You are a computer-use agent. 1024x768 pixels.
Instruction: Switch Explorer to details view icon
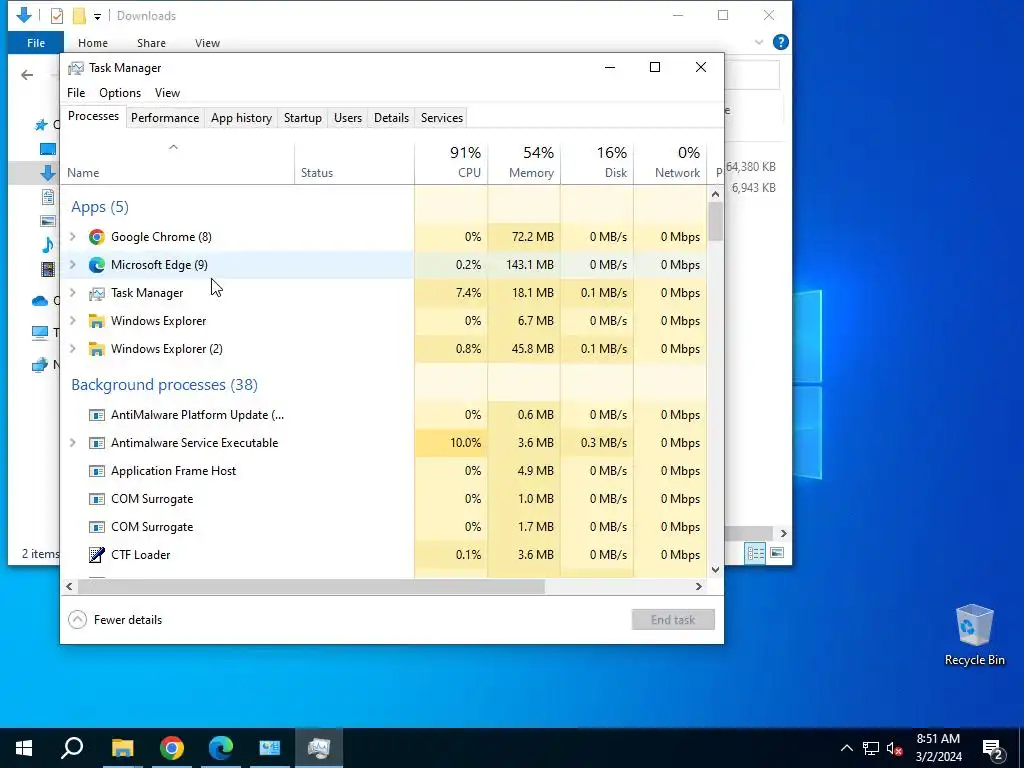756,553
